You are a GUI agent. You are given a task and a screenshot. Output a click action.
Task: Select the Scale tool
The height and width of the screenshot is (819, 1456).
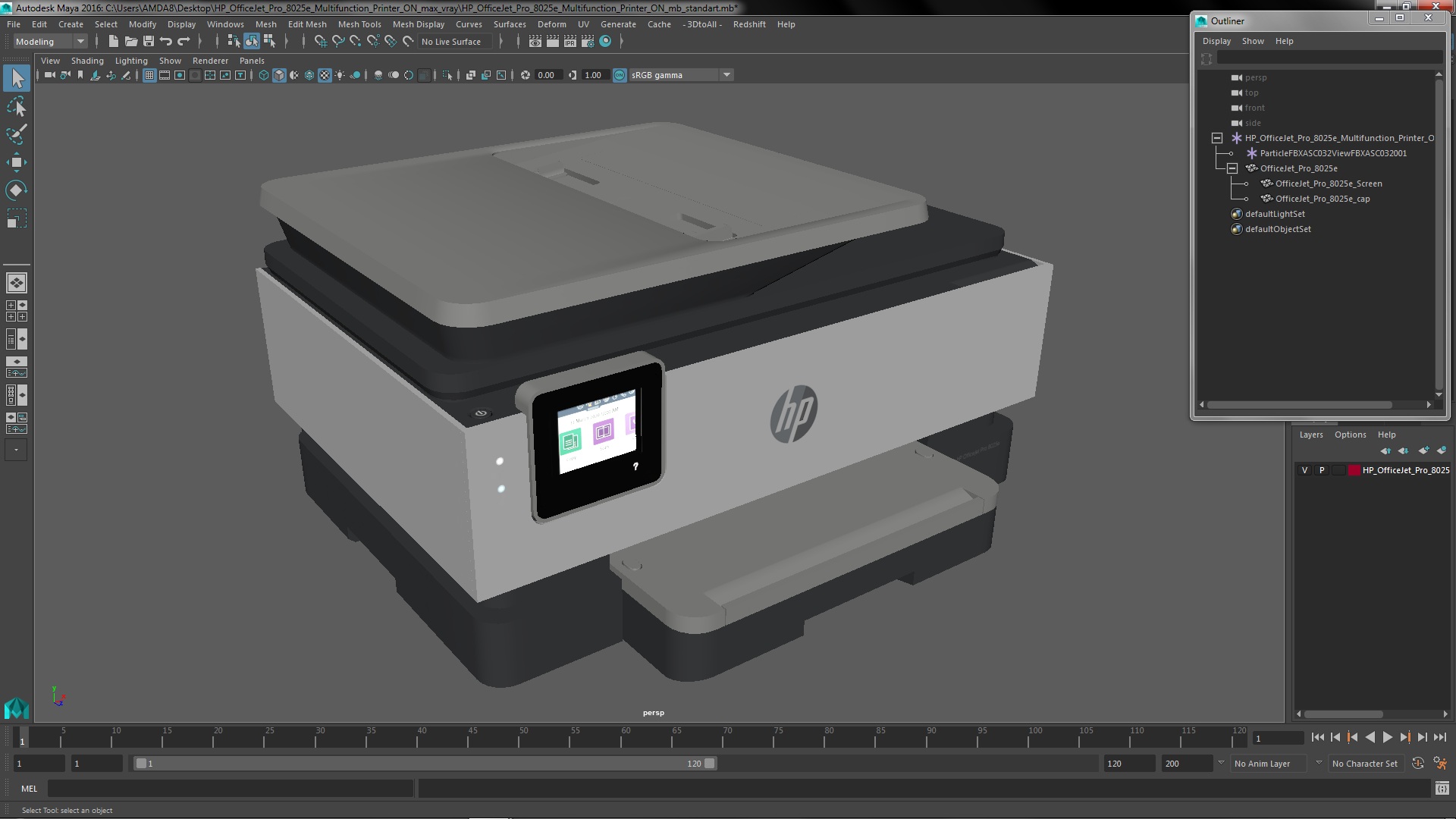tap(16, 219)
